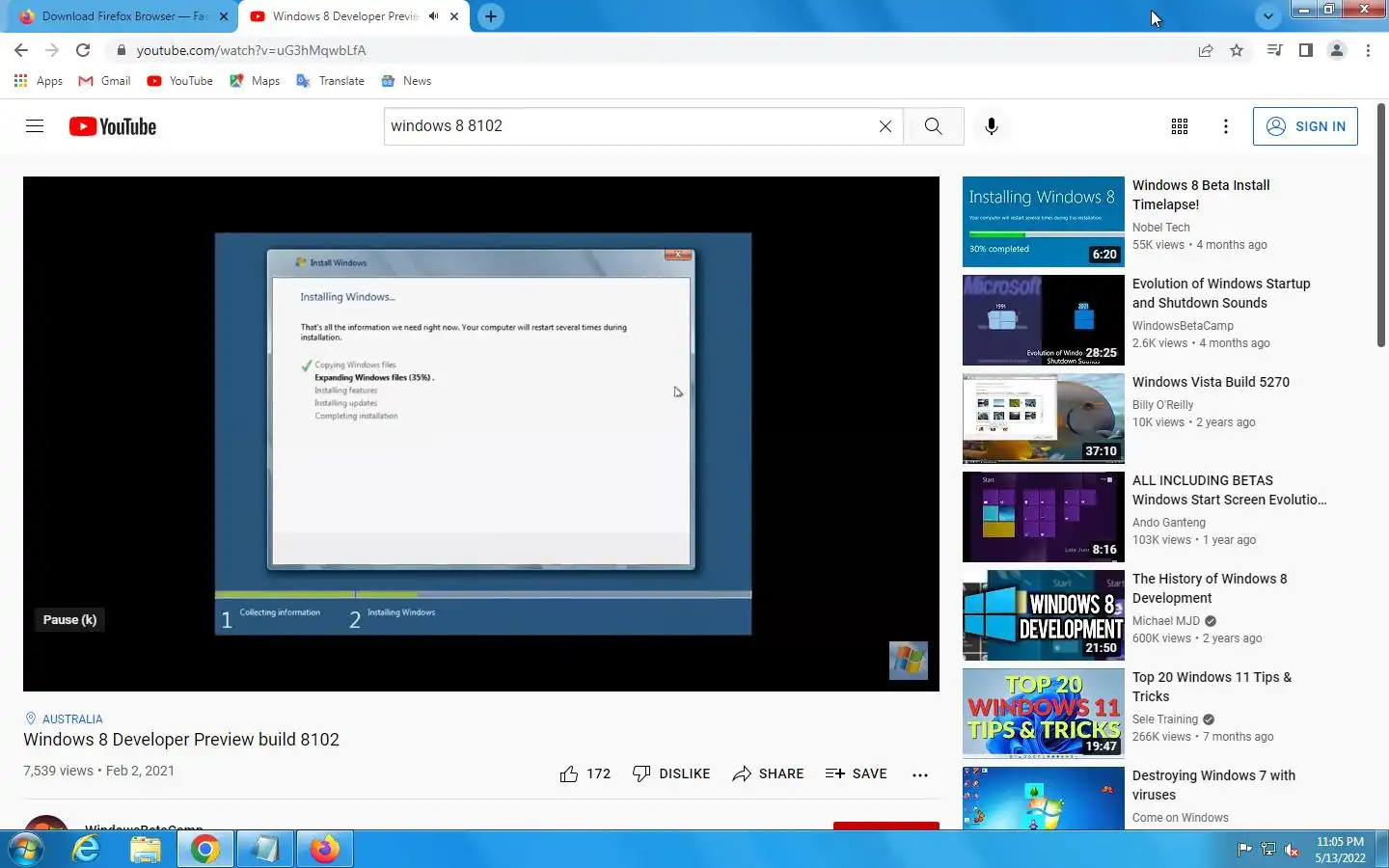The image size is (1389, 868).
Task: Open Windows Vista Build 5270 thumbnail
Action: pos(1044,419)
